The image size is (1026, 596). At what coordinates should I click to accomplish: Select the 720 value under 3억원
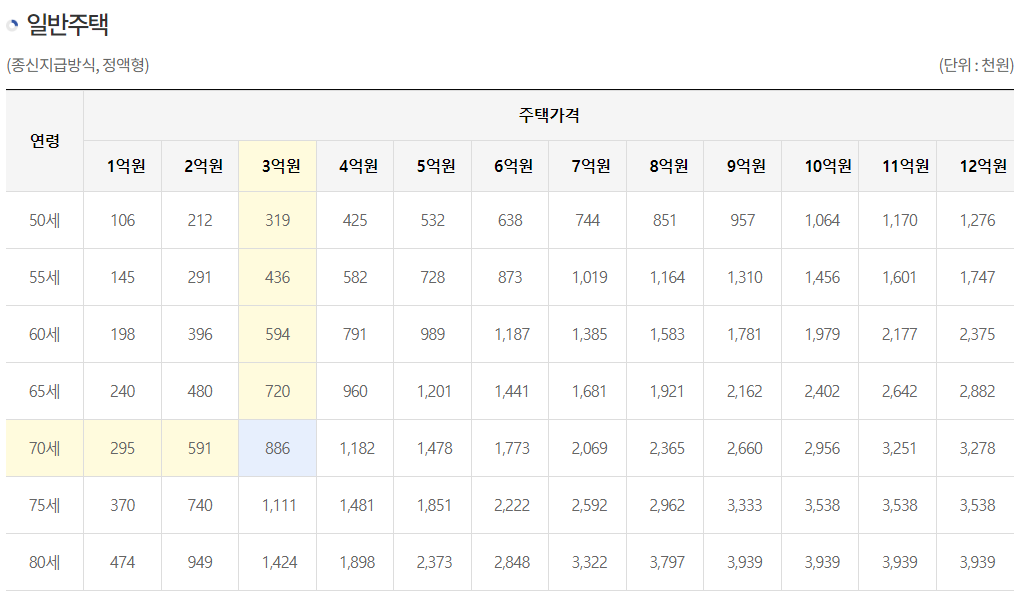[x=277, y=390]
